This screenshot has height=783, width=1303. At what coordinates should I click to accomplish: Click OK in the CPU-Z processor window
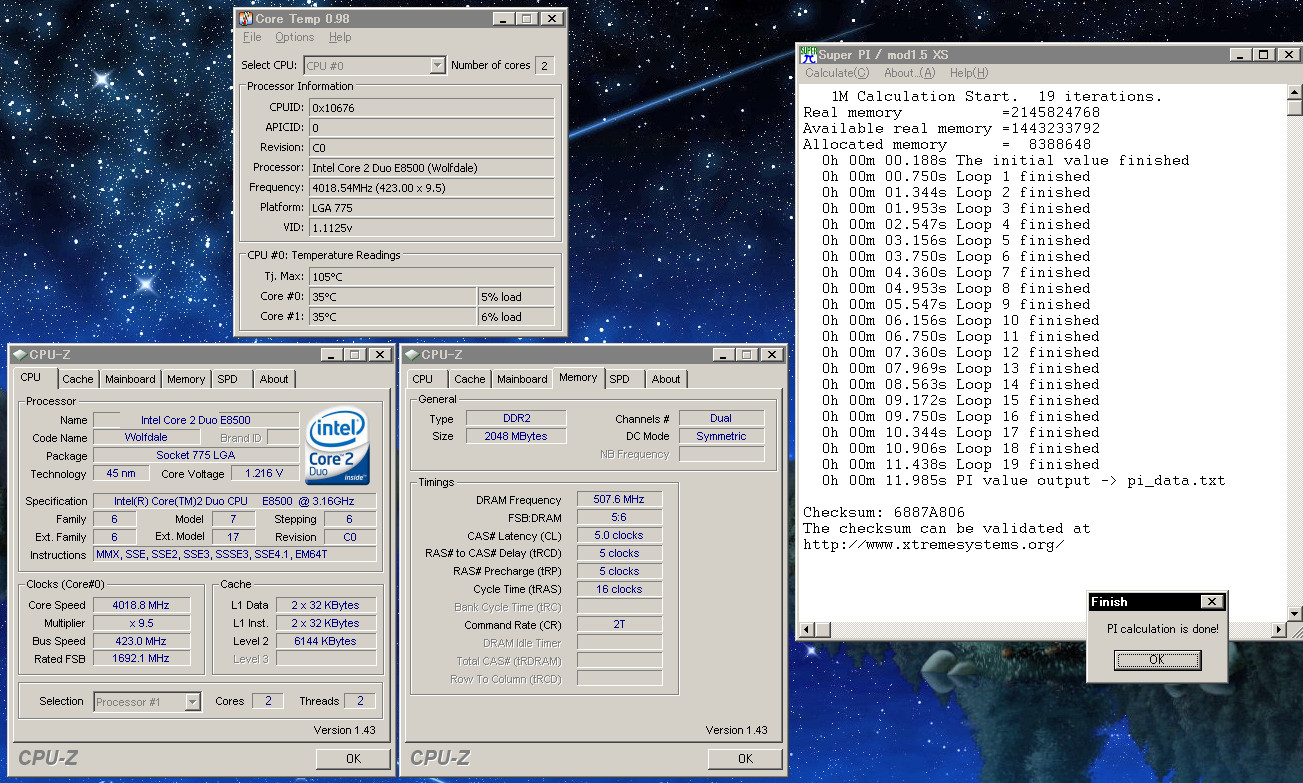pyautogui.click(x=353, y=759)
